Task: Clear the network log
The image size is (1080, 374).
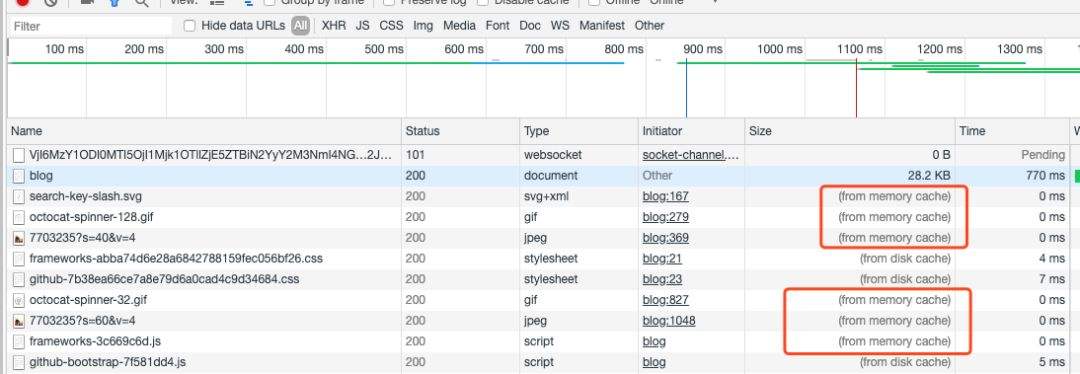Action: point(50,2)
